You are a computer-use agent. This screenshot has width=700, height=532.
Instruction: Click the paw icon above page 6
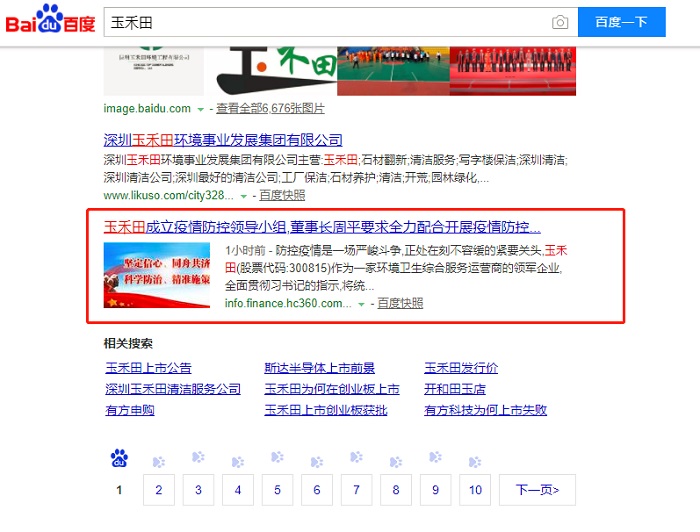[317, 462]
